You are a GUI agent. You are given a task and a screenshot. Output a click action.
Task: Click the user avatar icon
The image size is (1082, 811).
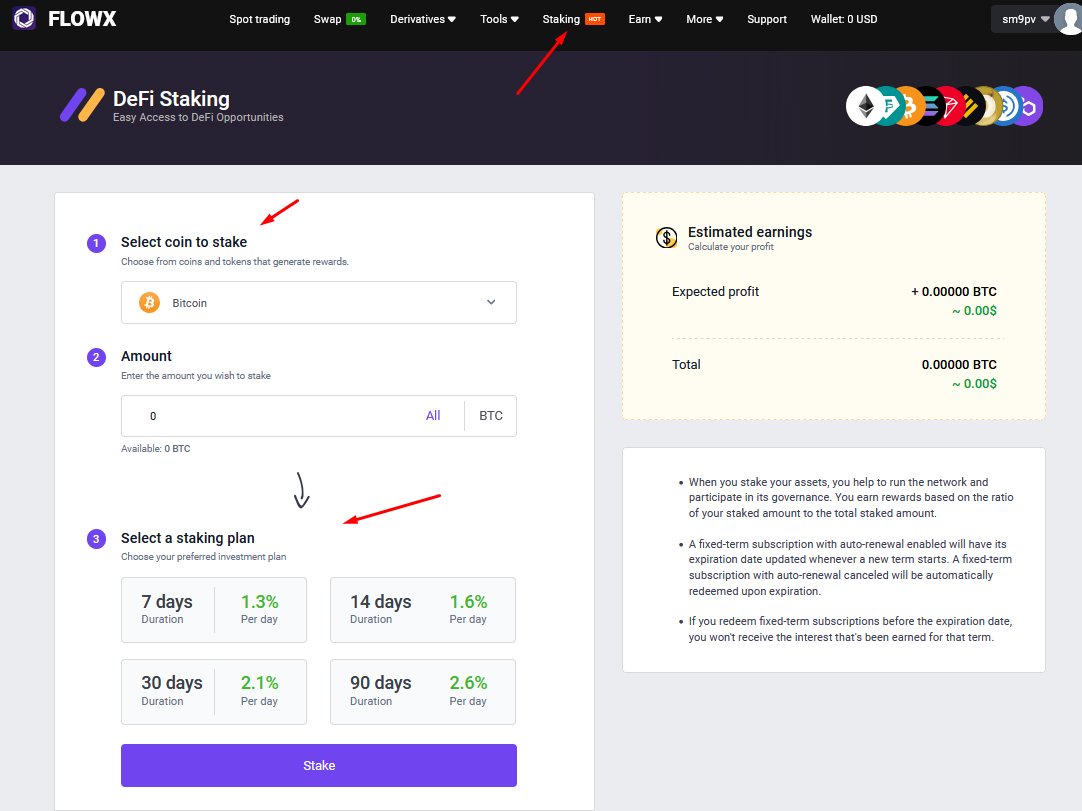(x=1070, y=19)
